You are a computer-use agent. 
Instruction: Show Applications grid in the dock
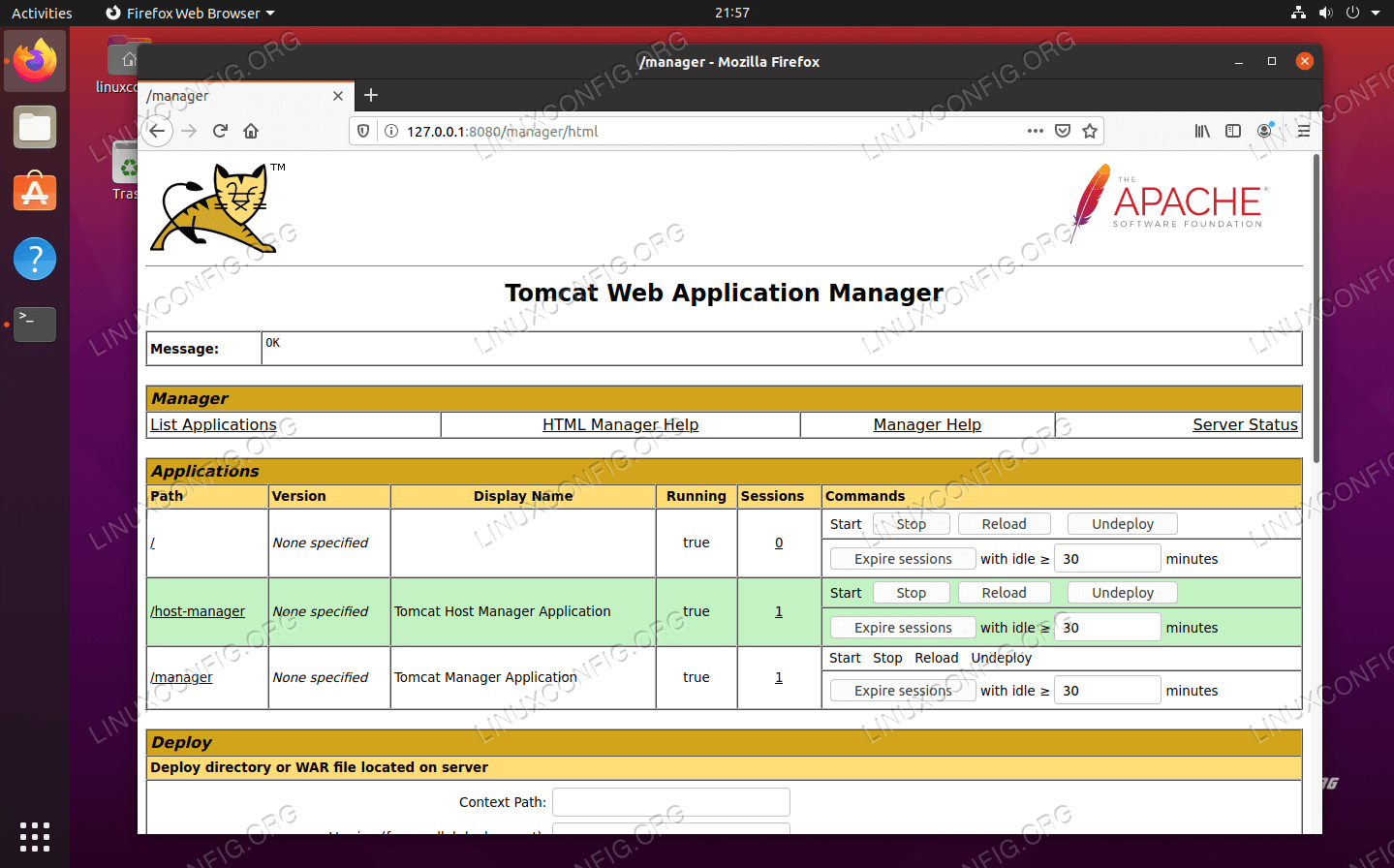click(35, 836)
